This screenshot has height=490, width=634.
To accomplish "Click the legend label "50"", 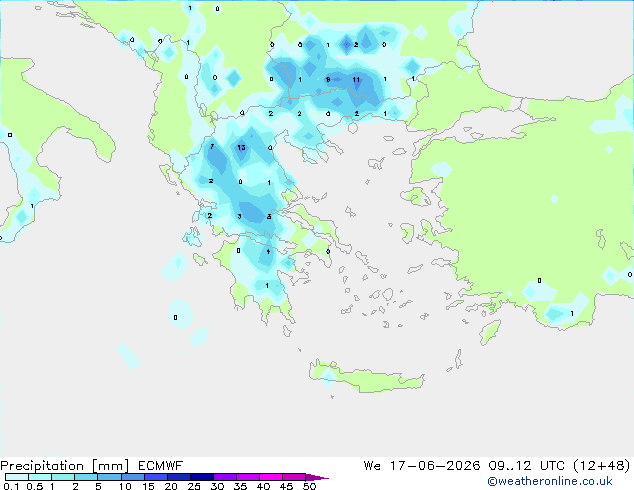I will (309, 486).
